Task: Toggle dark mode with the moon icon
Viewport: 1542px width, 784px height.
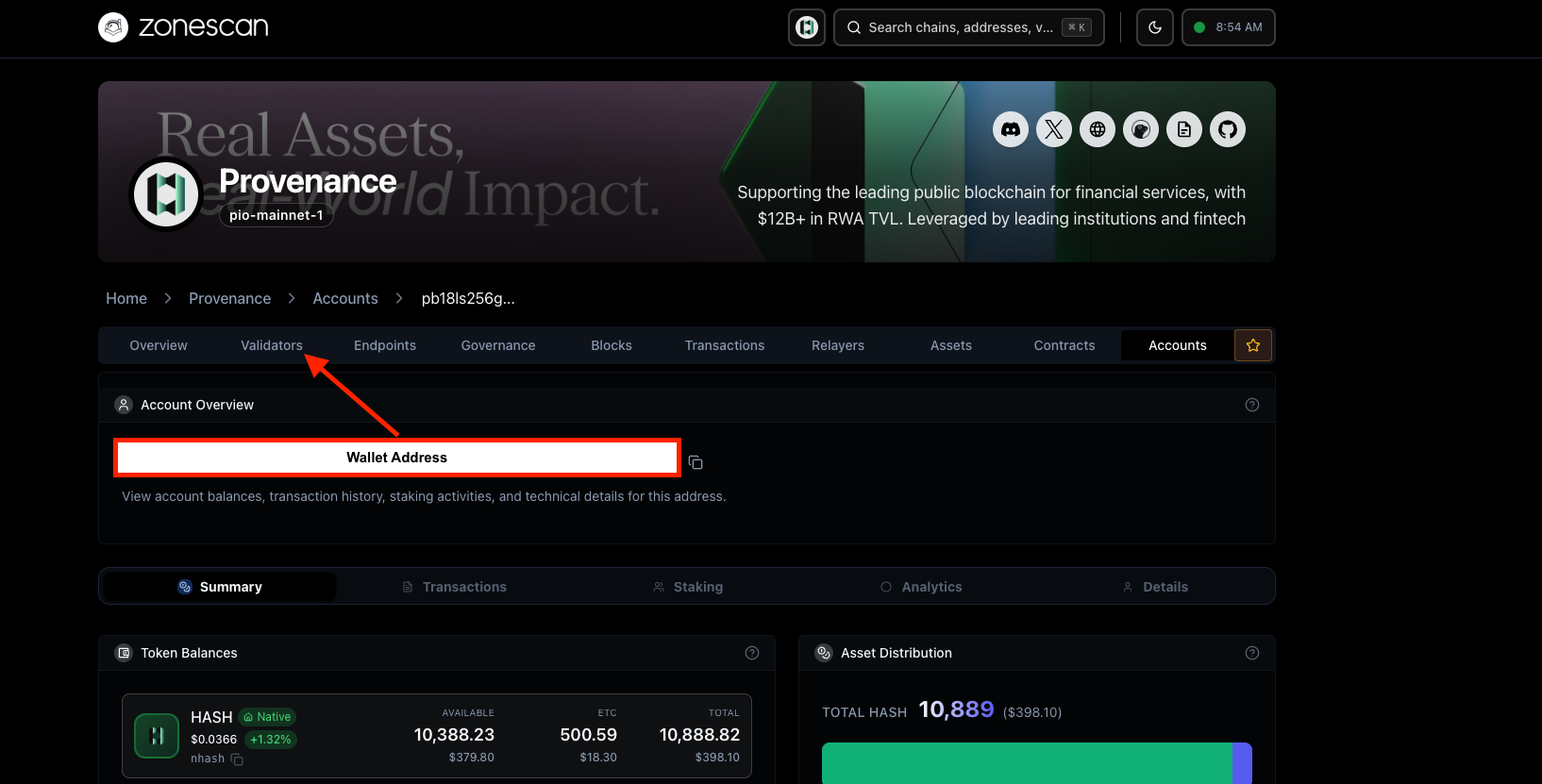Action: tap(1155, 27)
